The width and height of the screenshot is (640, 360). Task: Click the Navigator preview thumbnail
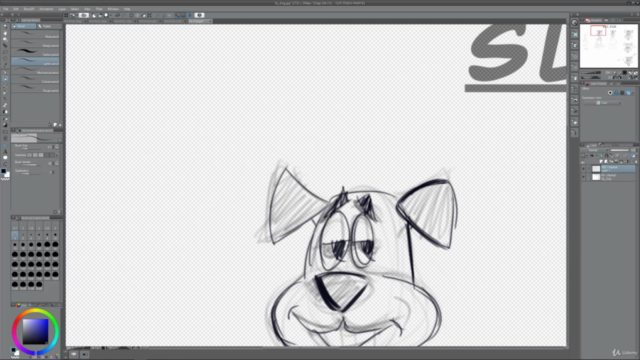[x=609, y=46]
